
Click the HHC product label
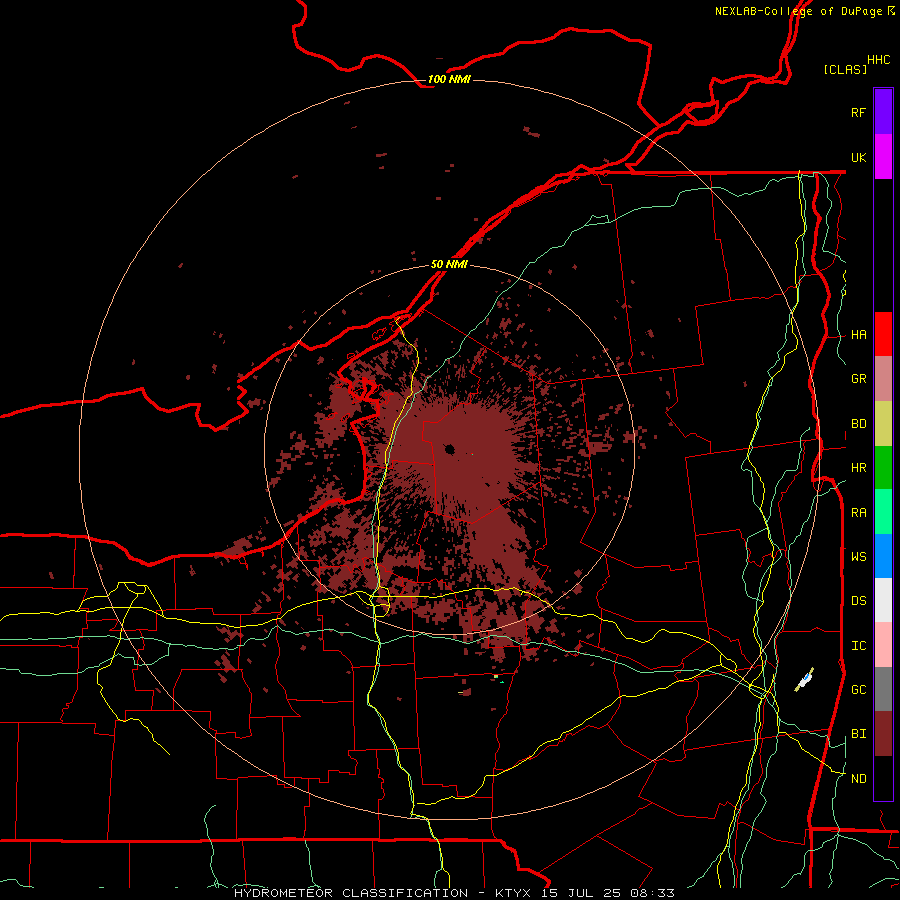click(x=878, y=60)
